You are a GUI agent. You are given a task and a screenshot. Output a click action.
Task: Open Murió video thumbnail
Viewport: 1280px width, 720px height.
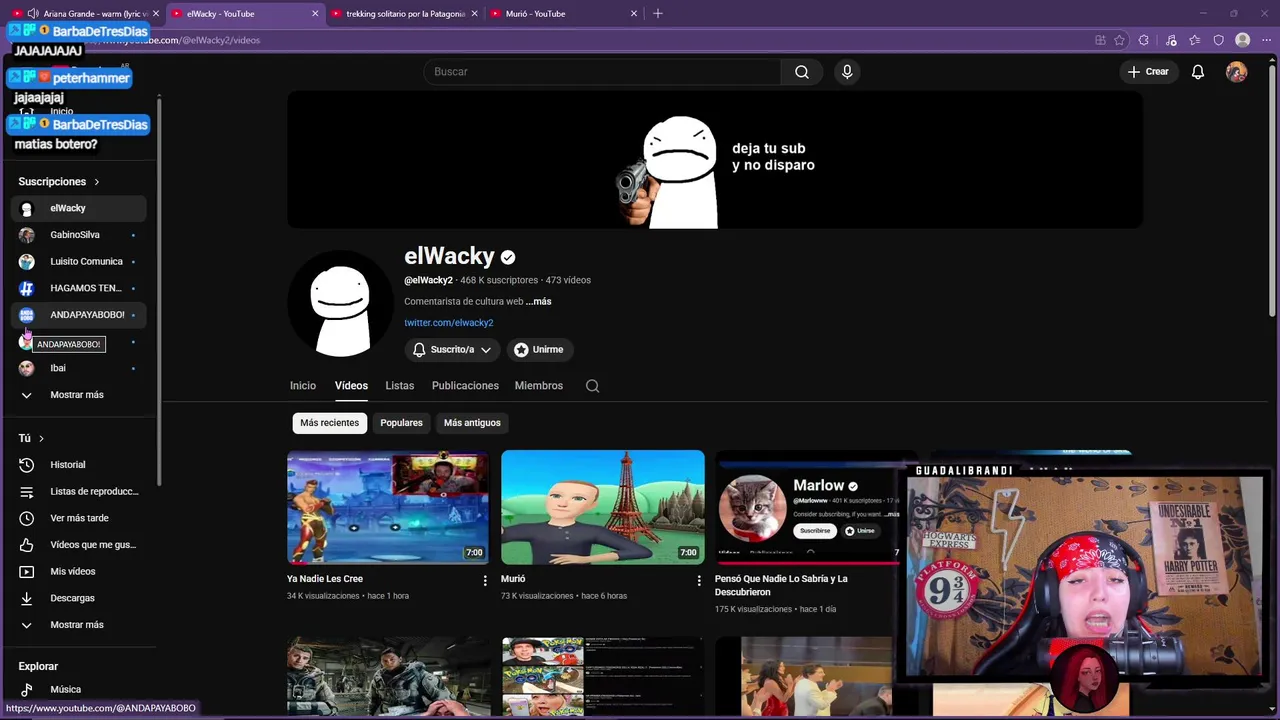(x=603, y=507)
